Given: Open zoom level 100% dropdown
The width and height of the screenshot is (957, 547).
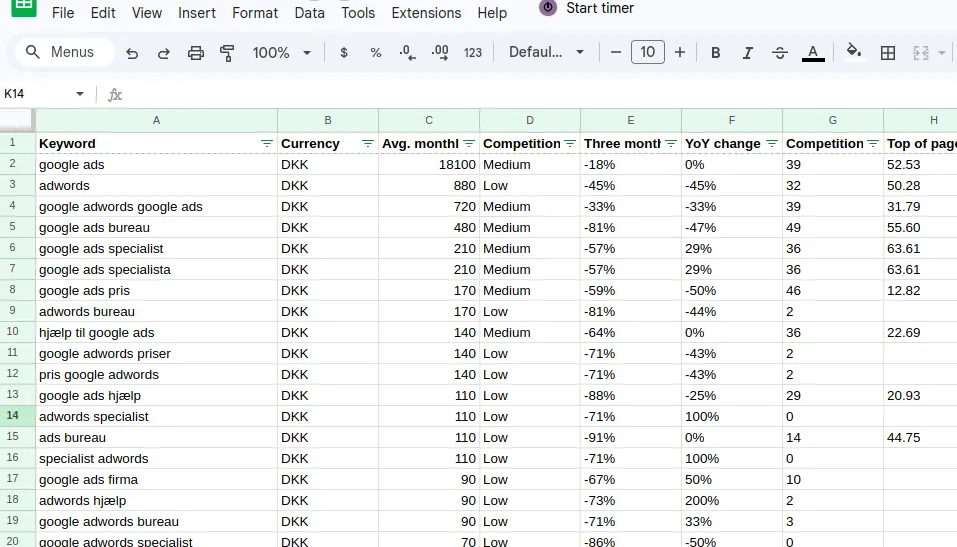Looking at the screenshot, I should tap(281, 53).
